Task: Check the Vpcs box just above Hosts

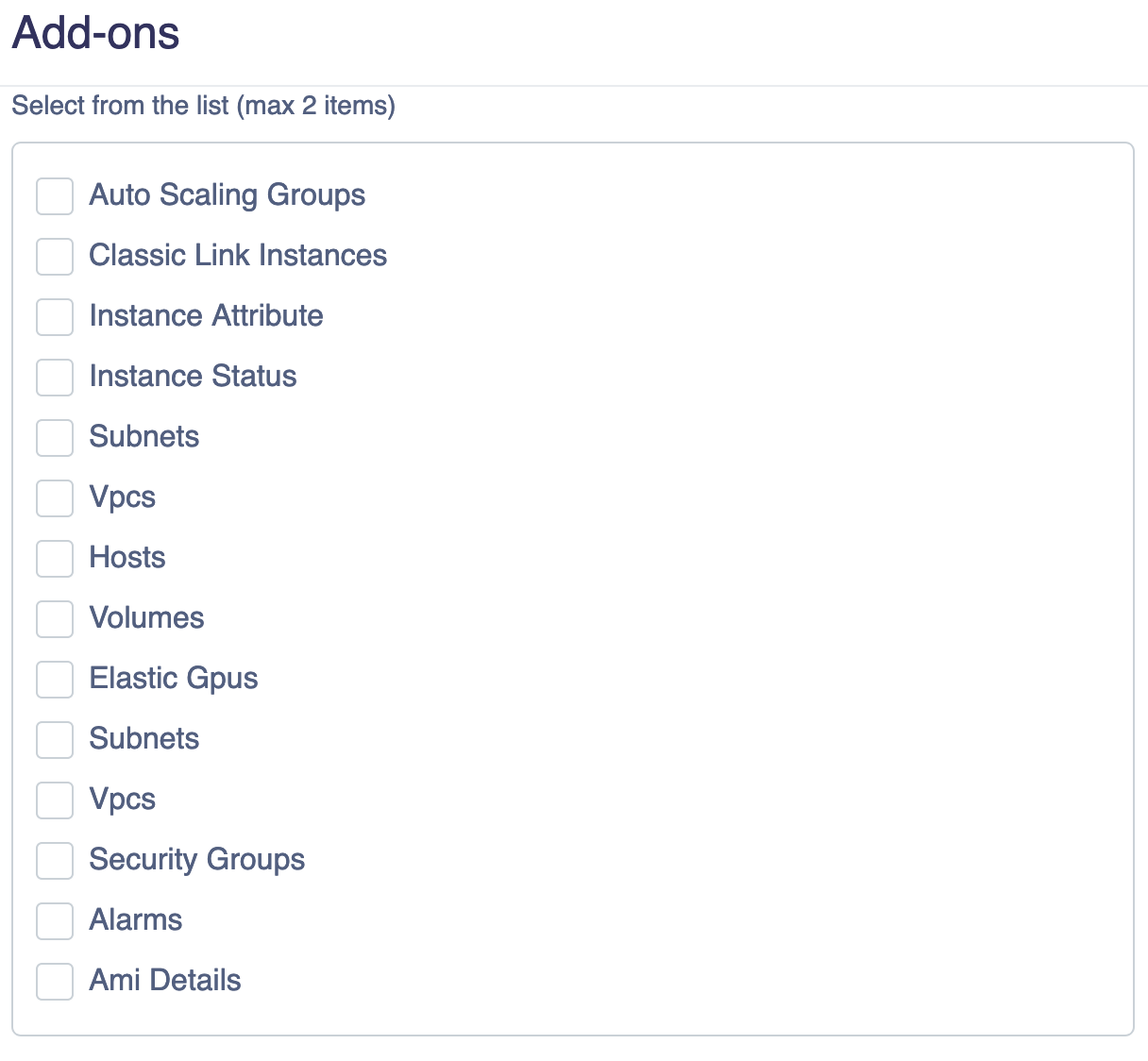Action: [x=55, y=498]
